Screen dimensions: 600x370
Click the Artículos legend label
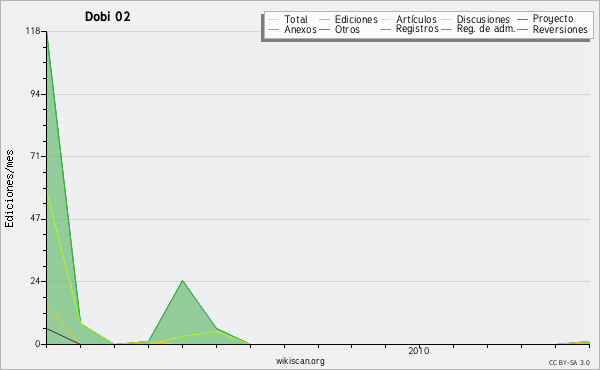tap(416, 19)
